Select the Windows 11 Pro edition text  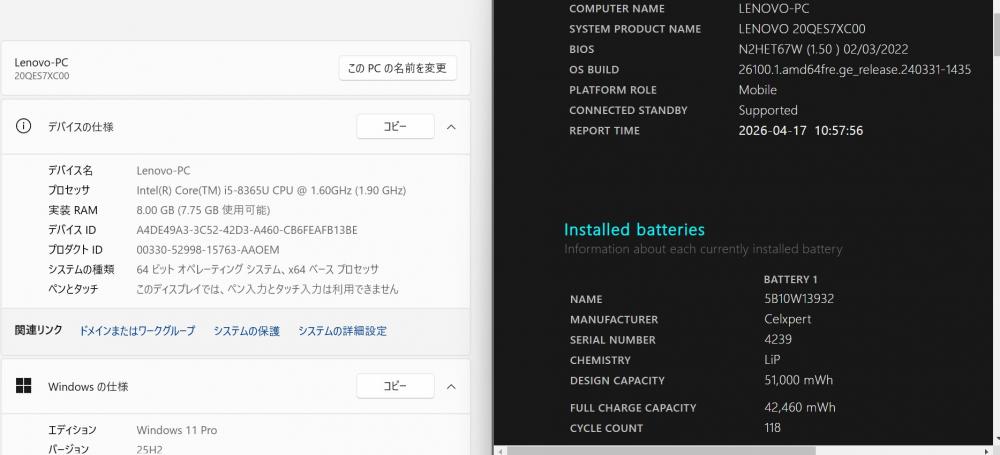point(177,430)
